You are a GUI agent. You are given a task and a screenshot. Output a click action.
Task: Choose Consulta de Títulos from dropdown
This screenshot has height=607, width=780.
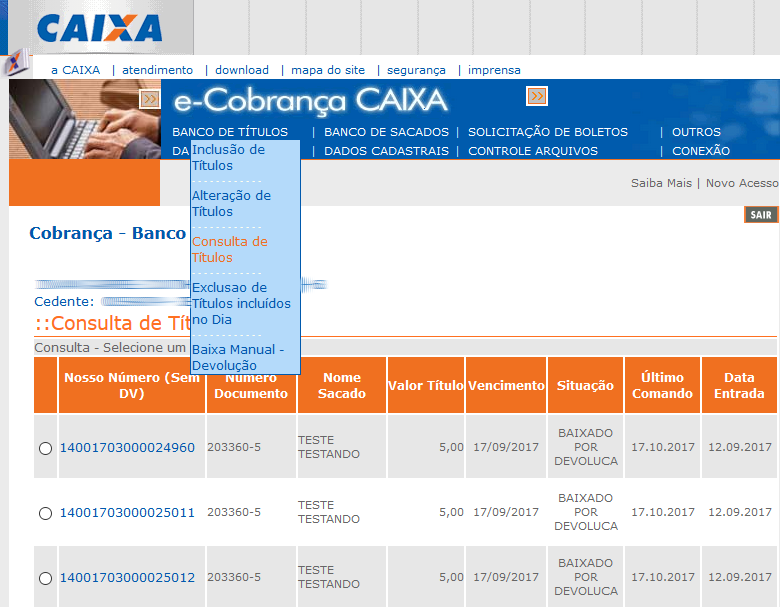230,249
